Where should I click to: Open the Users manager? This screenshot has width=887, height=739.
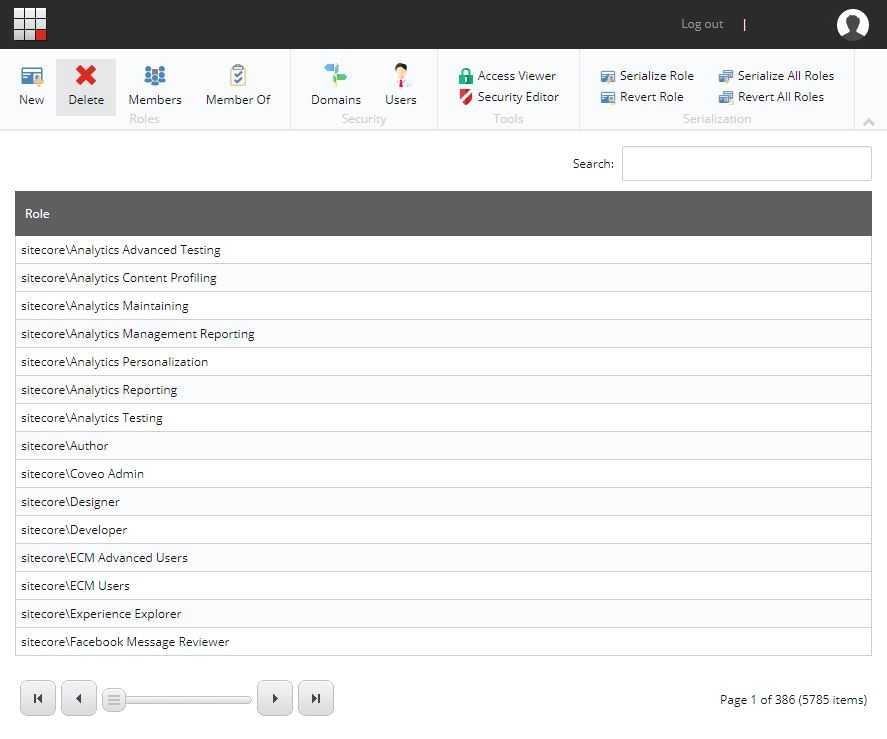(x=401, y=85)
